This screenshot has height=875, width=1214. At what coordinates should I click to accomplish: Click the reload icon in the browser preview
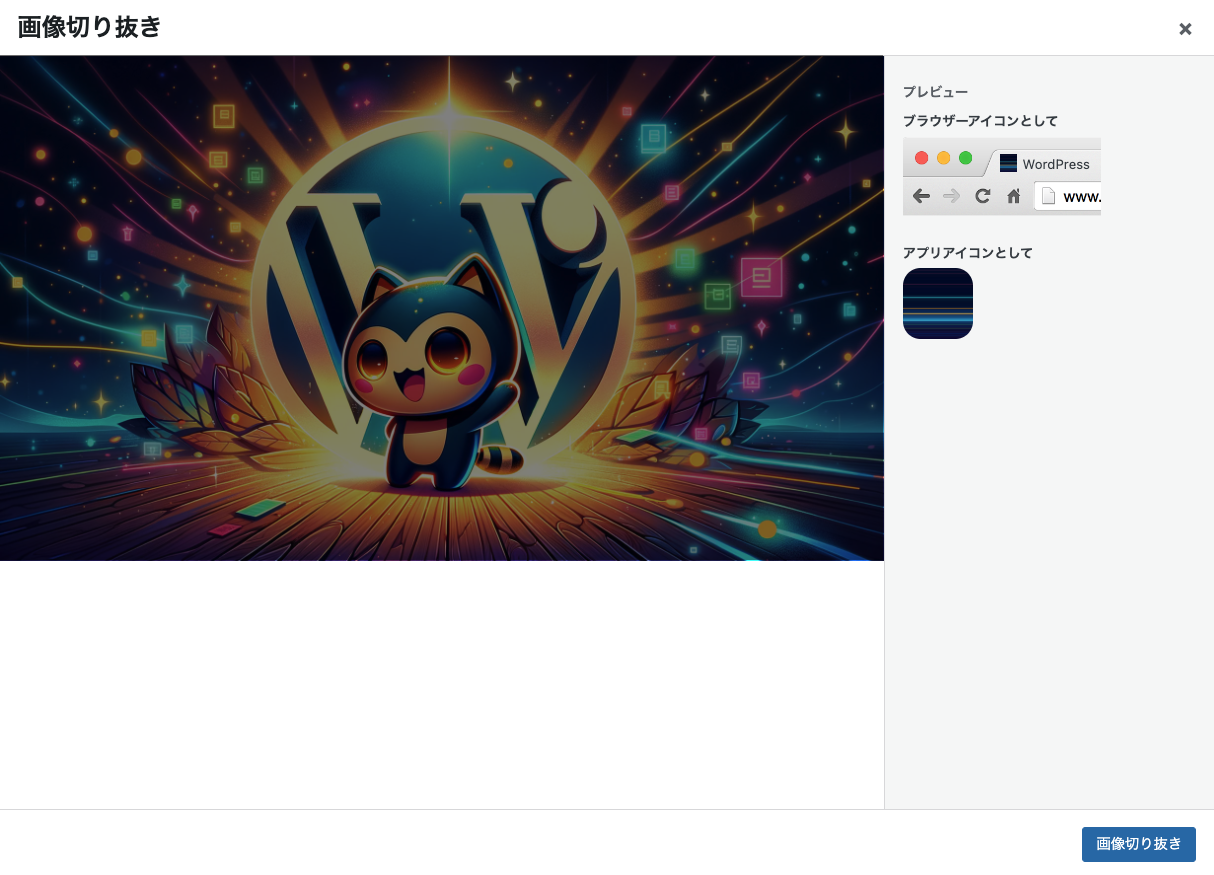pos(983,196)
